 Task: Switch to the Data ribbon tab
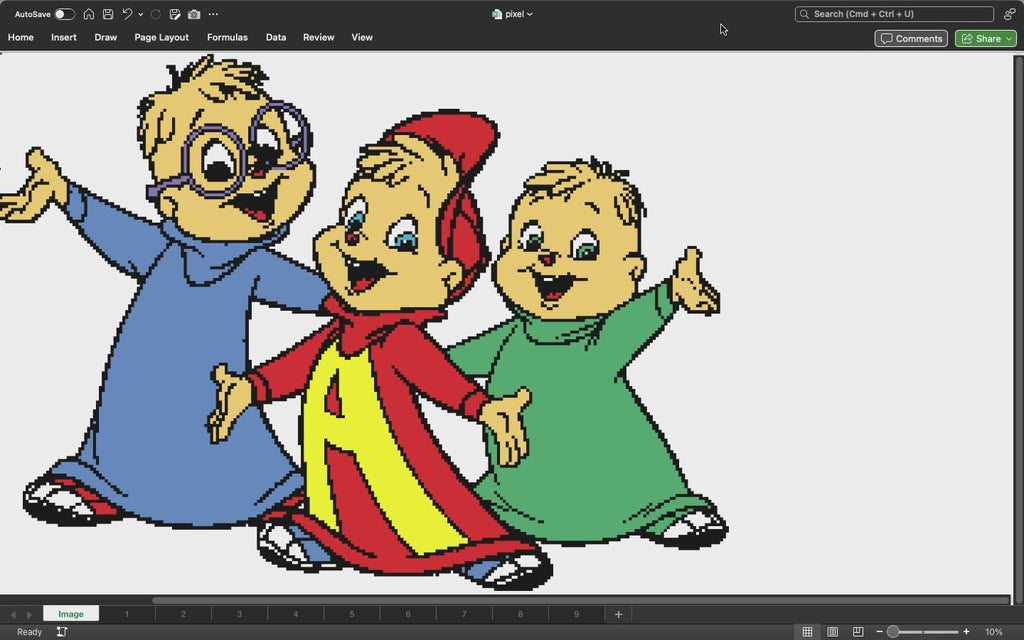pos(276,37)
